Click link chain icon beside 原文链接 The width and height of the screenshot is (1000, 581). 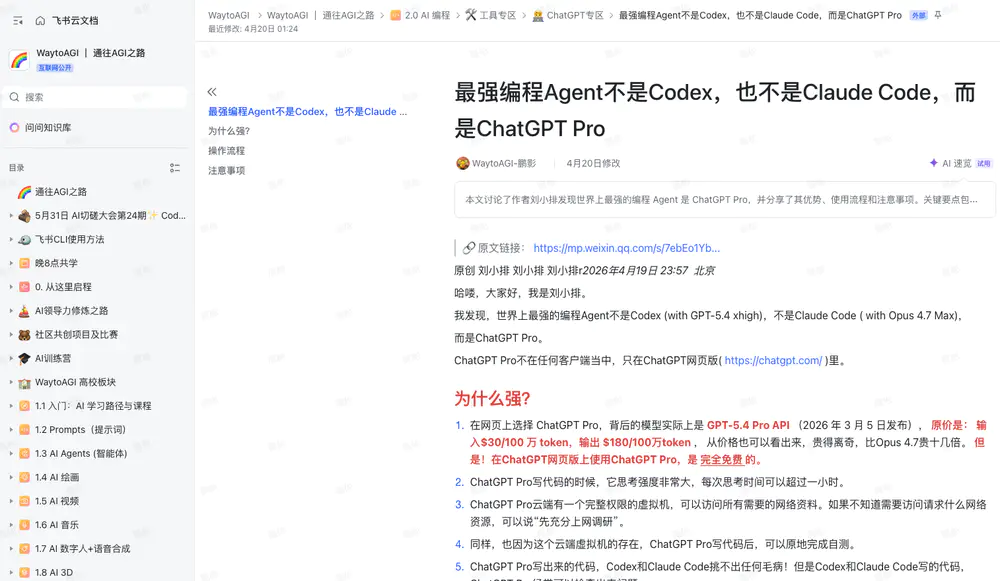pyautogui.click(x=469, y=248)
